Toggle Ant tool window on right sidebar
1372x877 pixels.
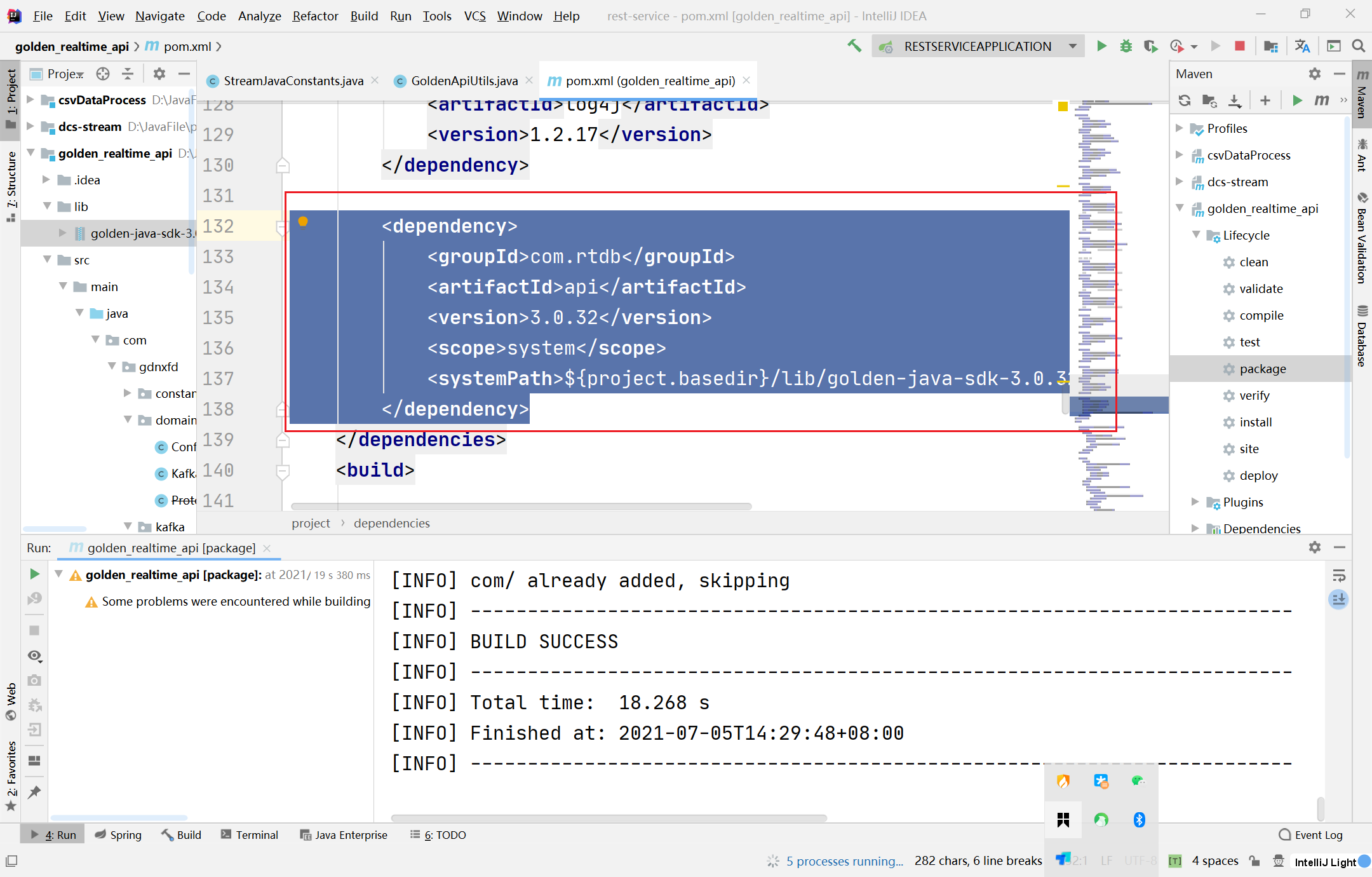click(x=1362, y=154)
